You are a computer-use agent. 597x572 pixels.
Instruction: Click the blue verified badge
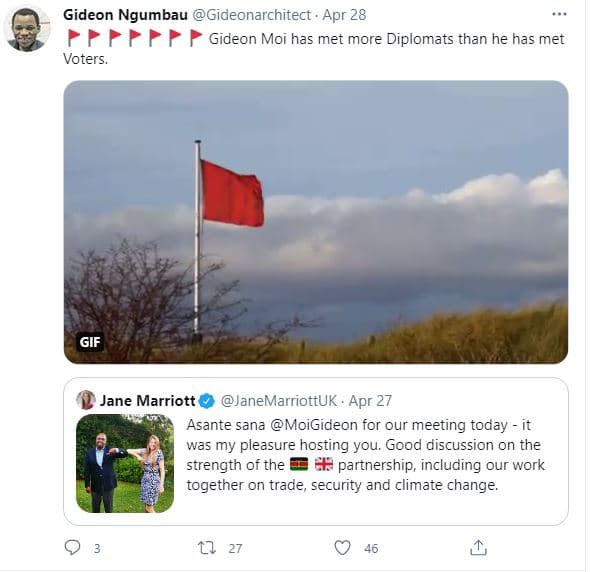click(207, 401)
